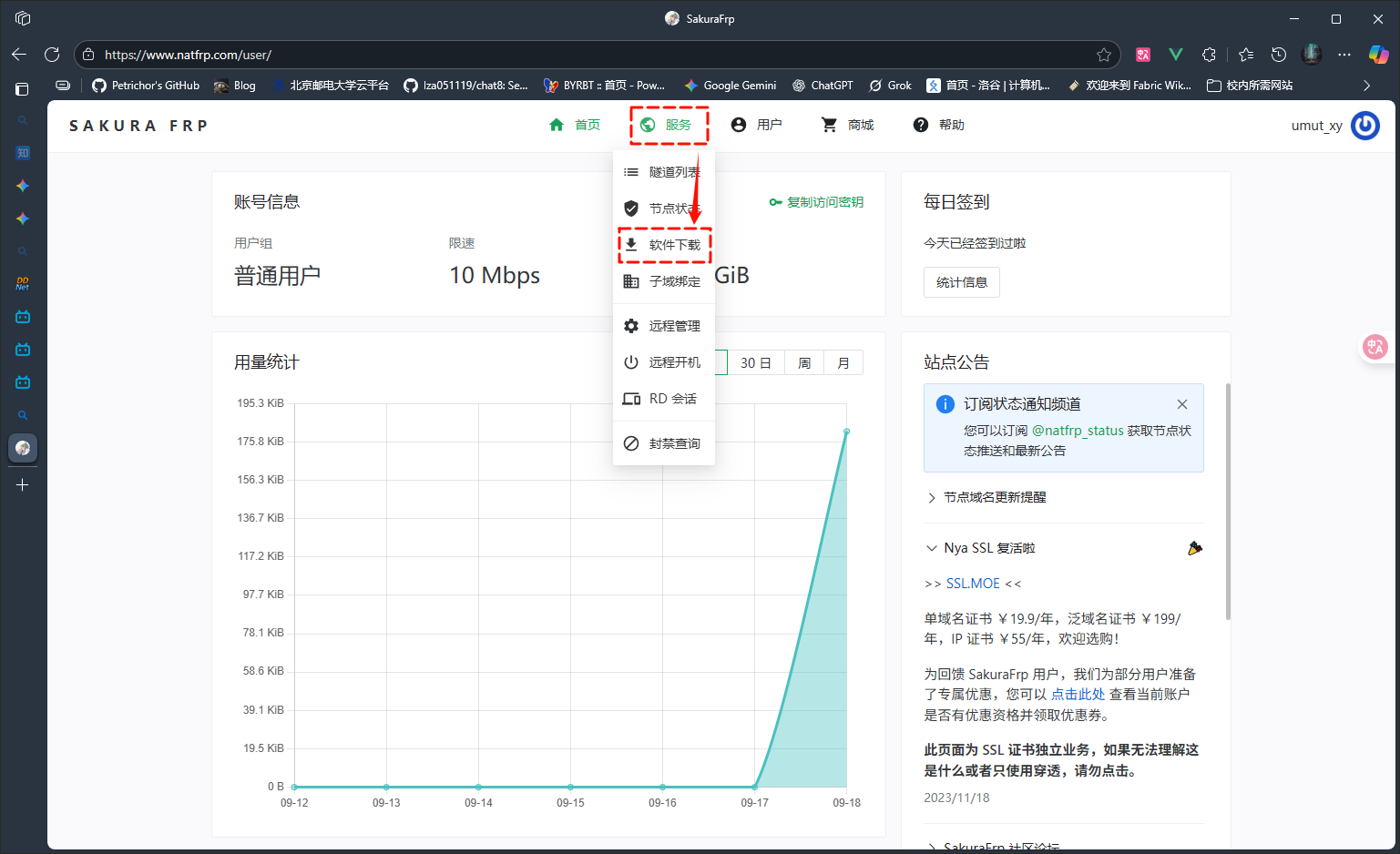Image resolution: width=1400 pixels, height=854 pixels.
Task: Open RD 会话 menu entry
Action: pos(664,399)
